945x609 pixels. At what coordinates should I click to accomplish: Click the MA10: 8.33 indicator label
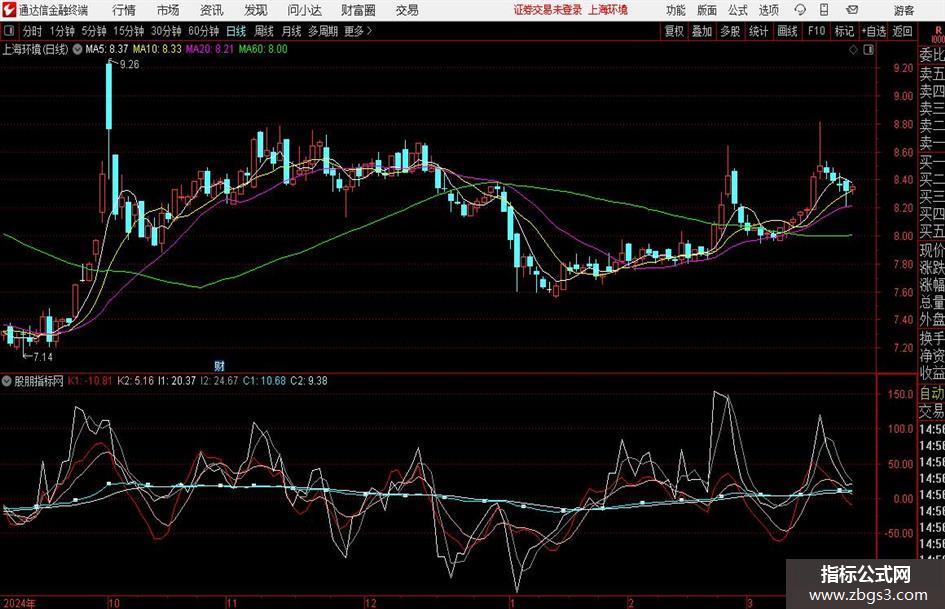coord(157,49)
